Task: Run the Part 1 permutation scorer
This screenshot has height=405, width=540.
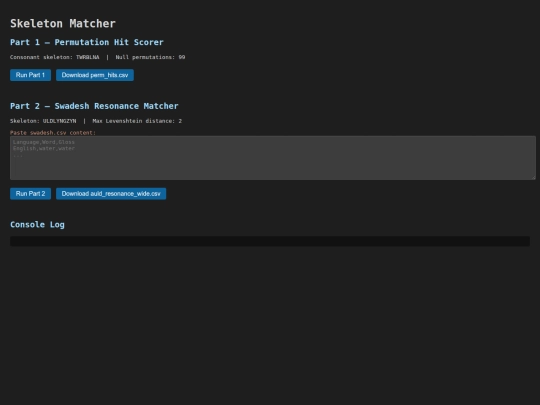Action: 30,75
